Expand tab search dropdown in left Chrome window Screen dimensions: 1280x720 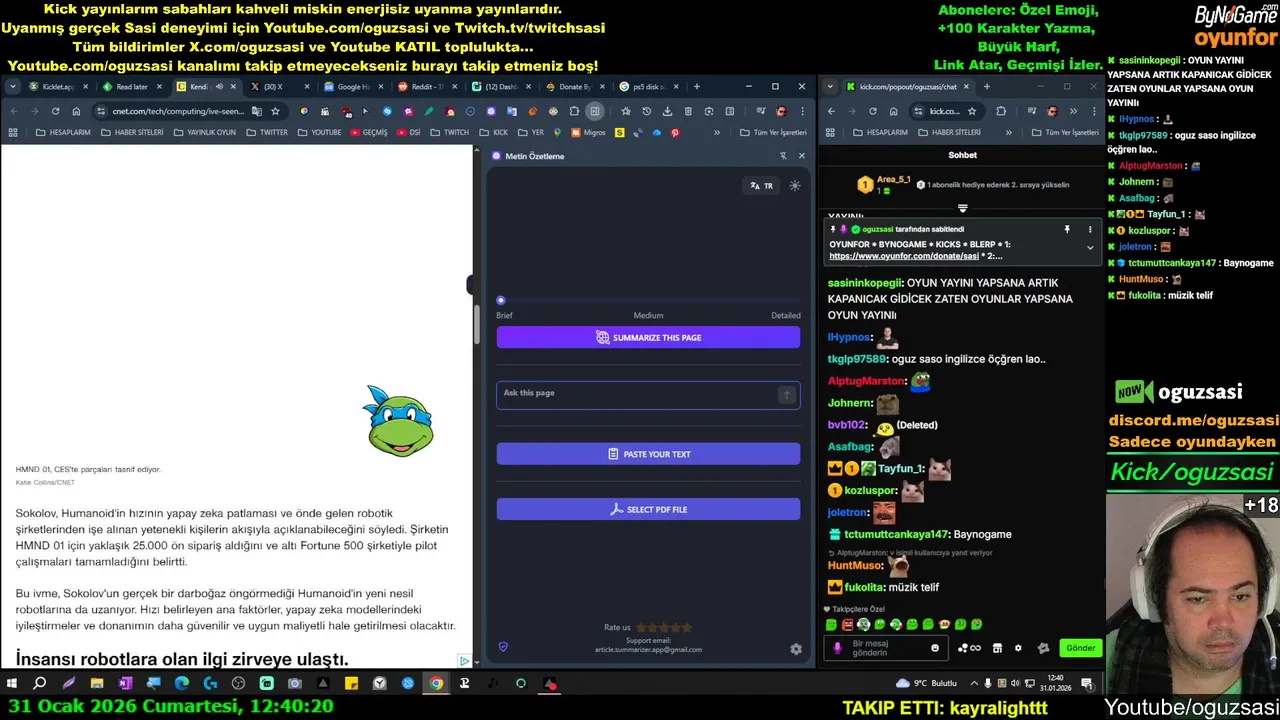click(13, 87)
